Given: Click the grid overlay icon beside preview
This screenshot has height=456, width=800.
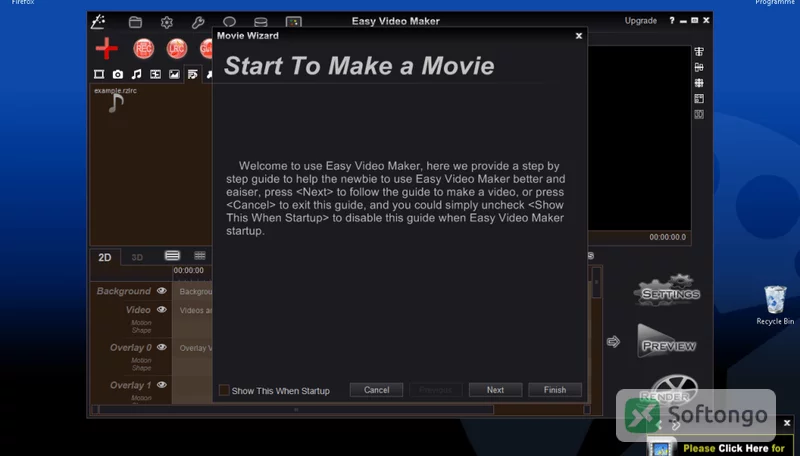Looking at the screenshot, I should [699, 83].
